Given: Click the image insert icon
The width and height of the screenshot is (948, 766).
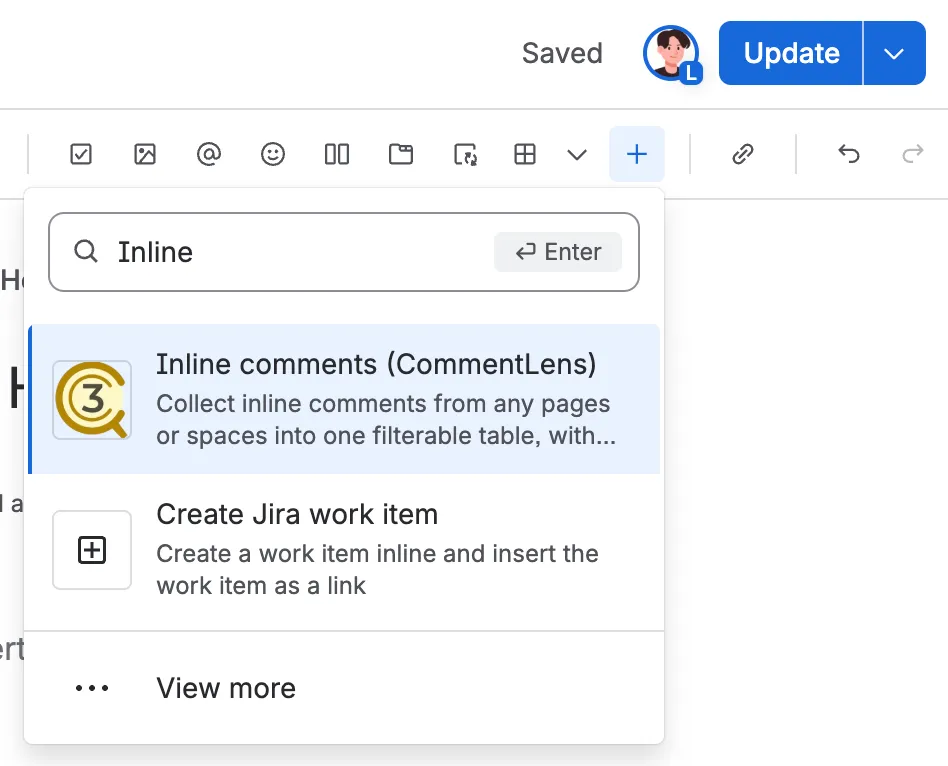Looking at the screenshot, I should tap(144, 154).
